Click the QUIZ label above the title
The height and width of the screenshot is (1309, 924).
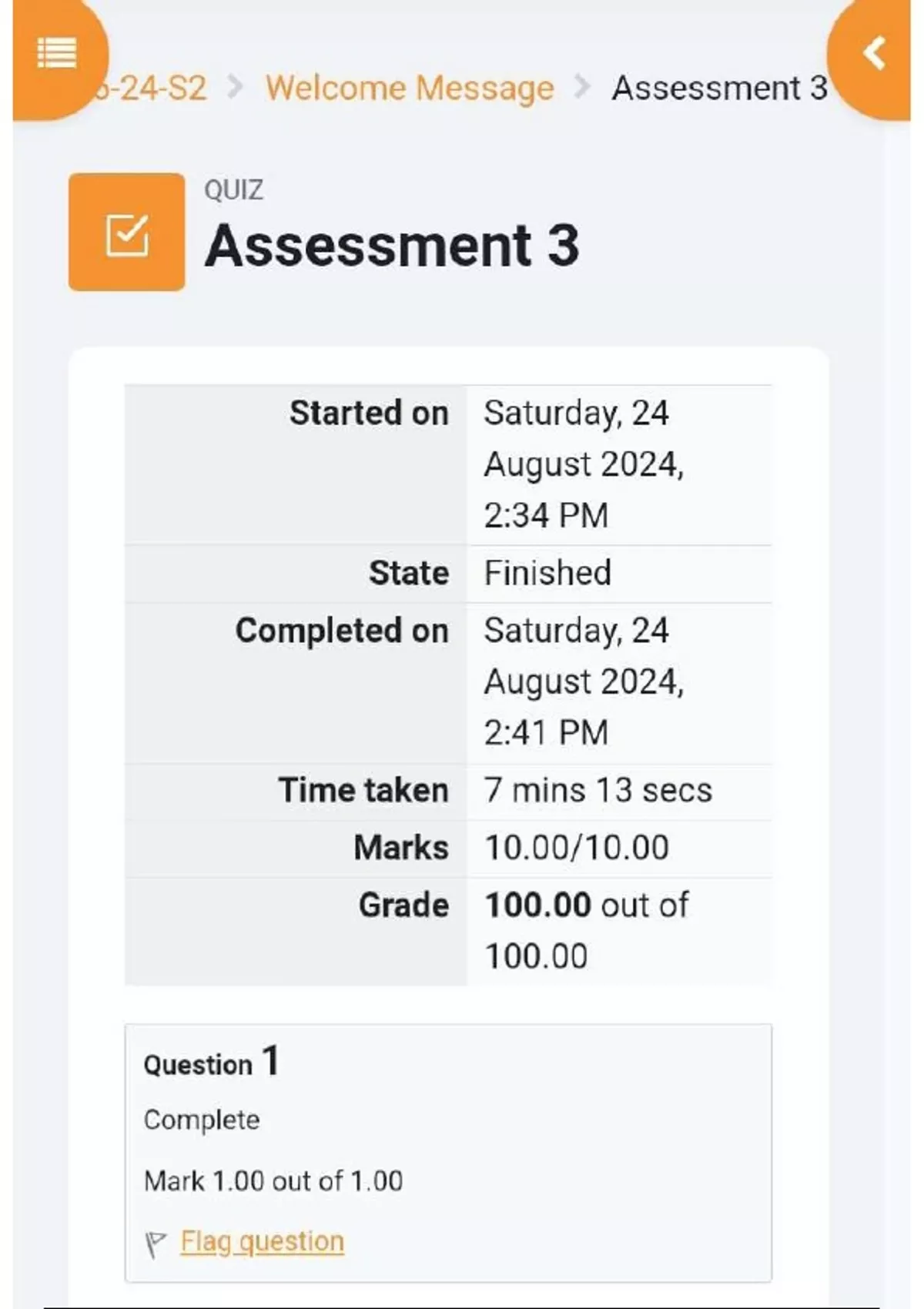click(233, 189)
